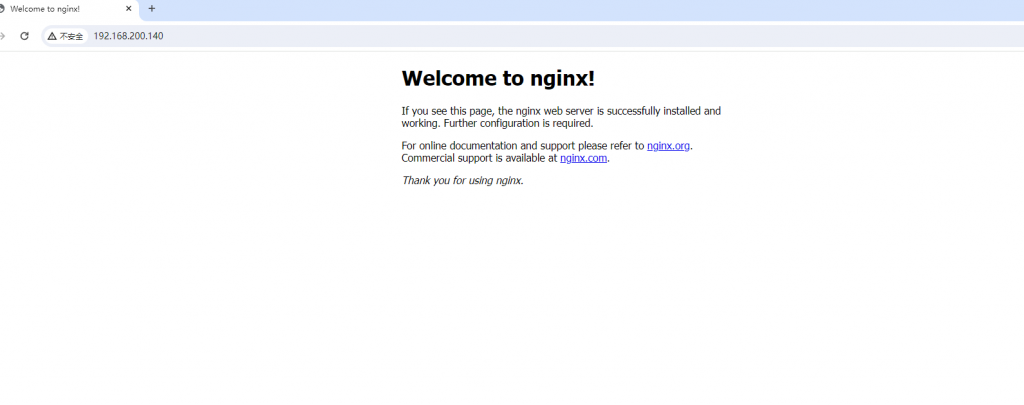Select the 'Welcome to nginx!' browser tab
1024x405 pixels.
point(67,10)
